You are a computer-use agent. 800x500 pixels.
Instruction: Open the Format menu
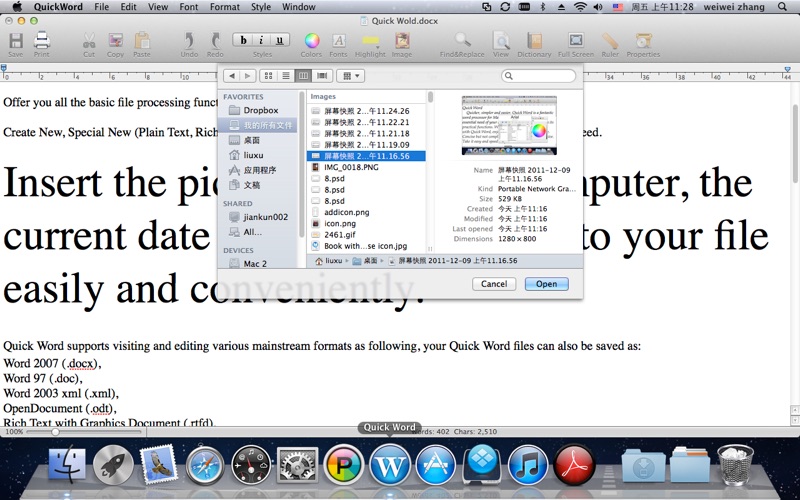224,7
